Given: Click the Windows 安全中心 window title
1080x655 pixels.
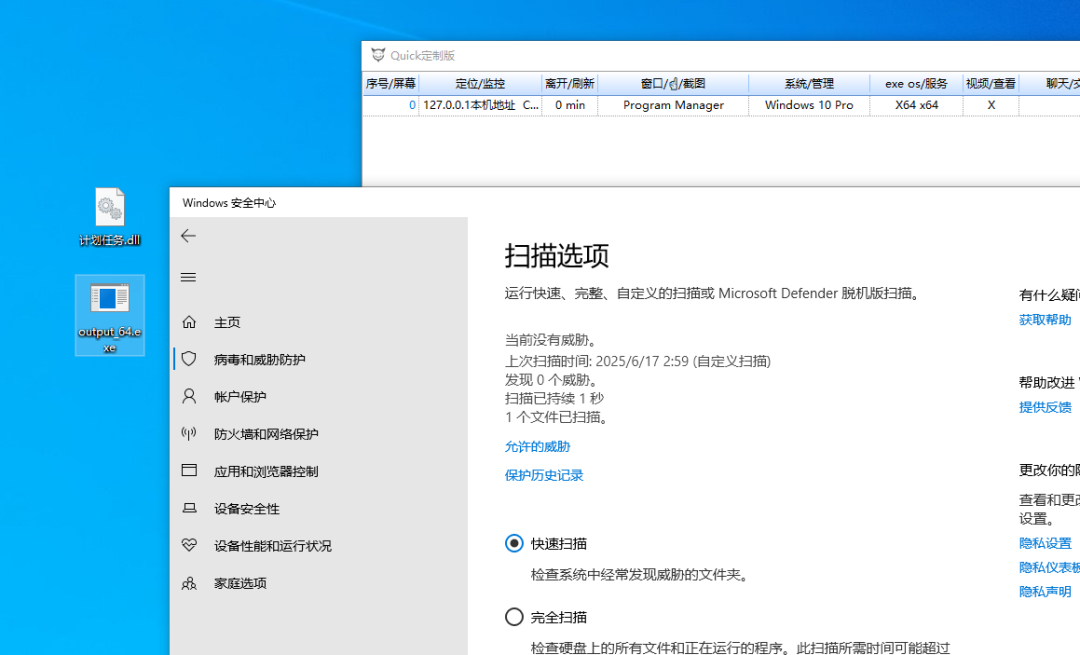Looking at the screenshot, I should [x=229, y=202].
